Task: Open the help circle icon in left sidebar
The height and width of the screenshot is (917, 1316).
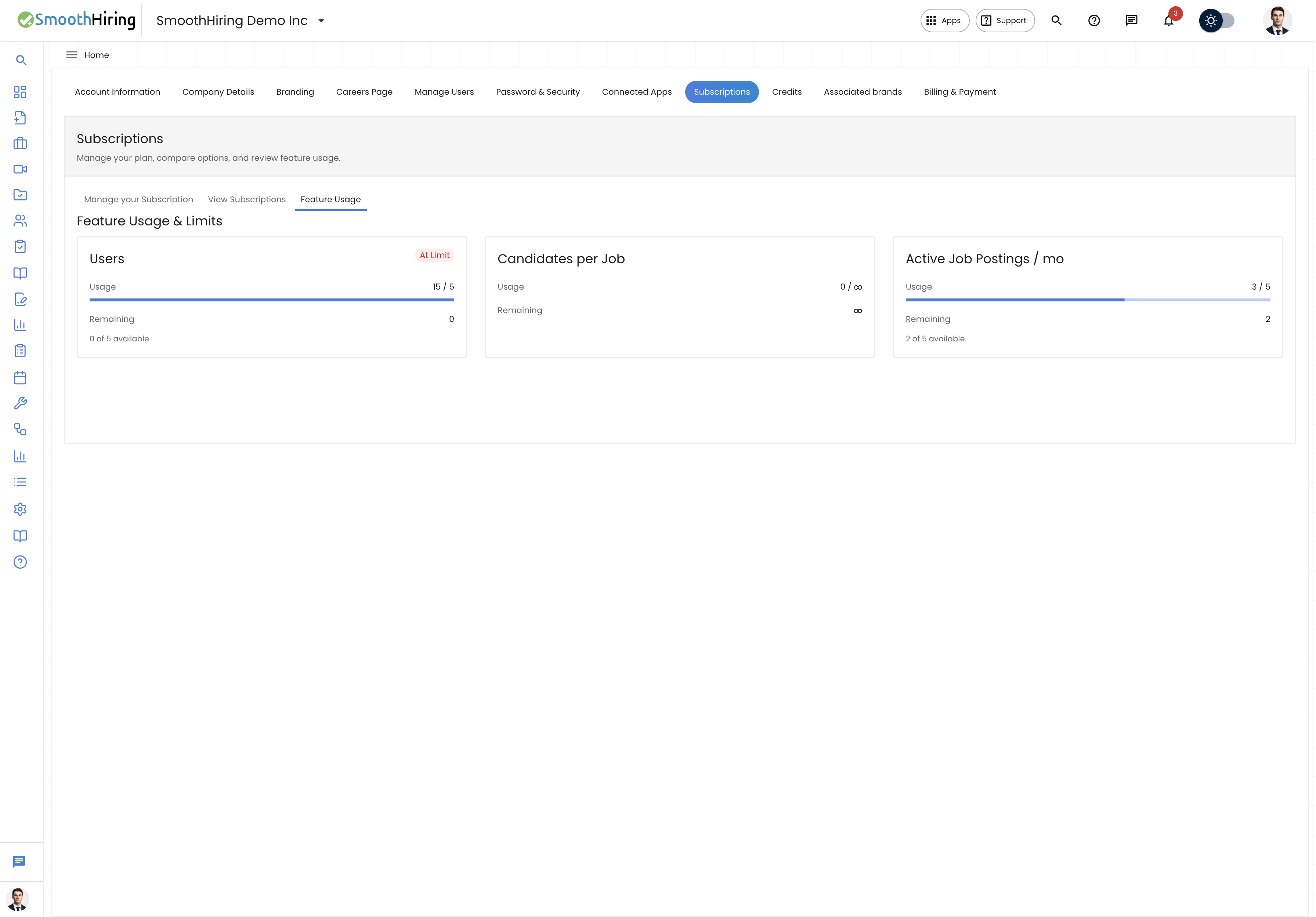Action: 20,562
